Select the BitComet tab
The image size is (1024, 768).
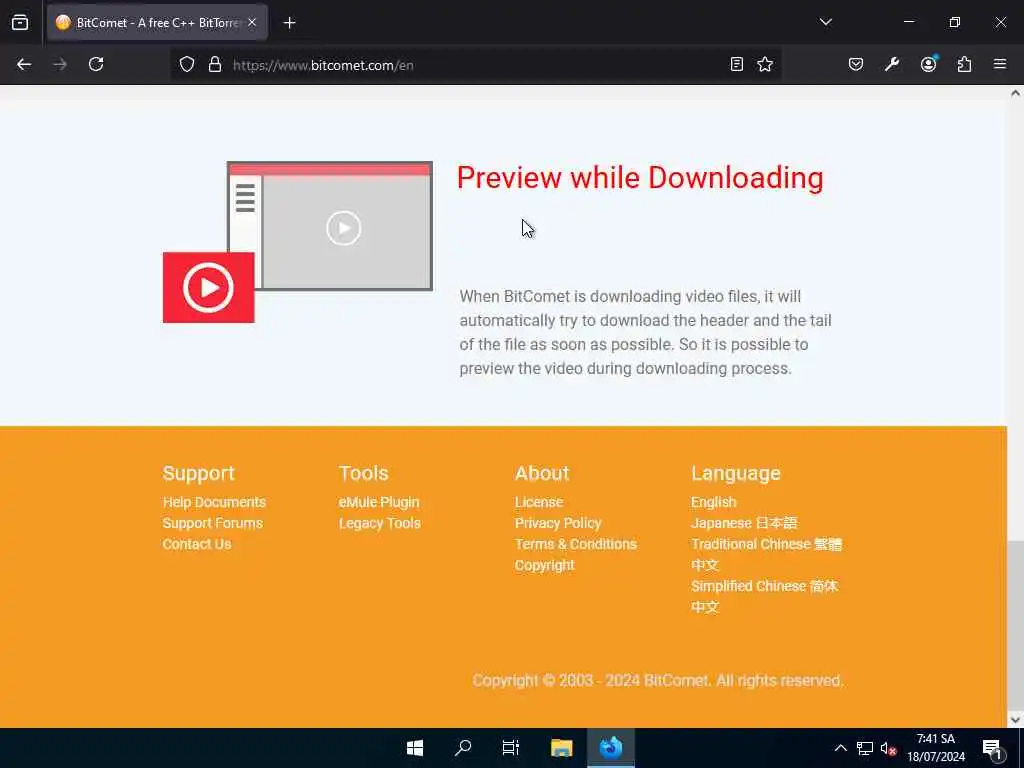(157, 23)
